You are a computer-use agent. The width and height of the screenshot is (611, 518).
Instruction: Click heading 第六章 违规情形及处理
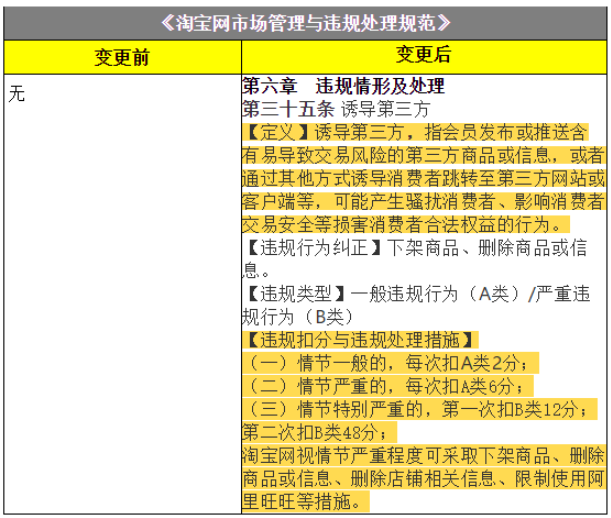343,86
